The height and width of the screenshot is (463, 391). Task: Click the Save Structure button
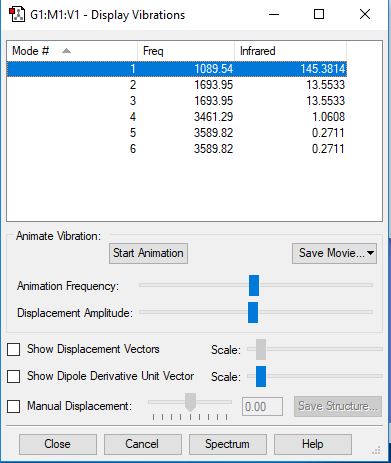coord(338,406)
